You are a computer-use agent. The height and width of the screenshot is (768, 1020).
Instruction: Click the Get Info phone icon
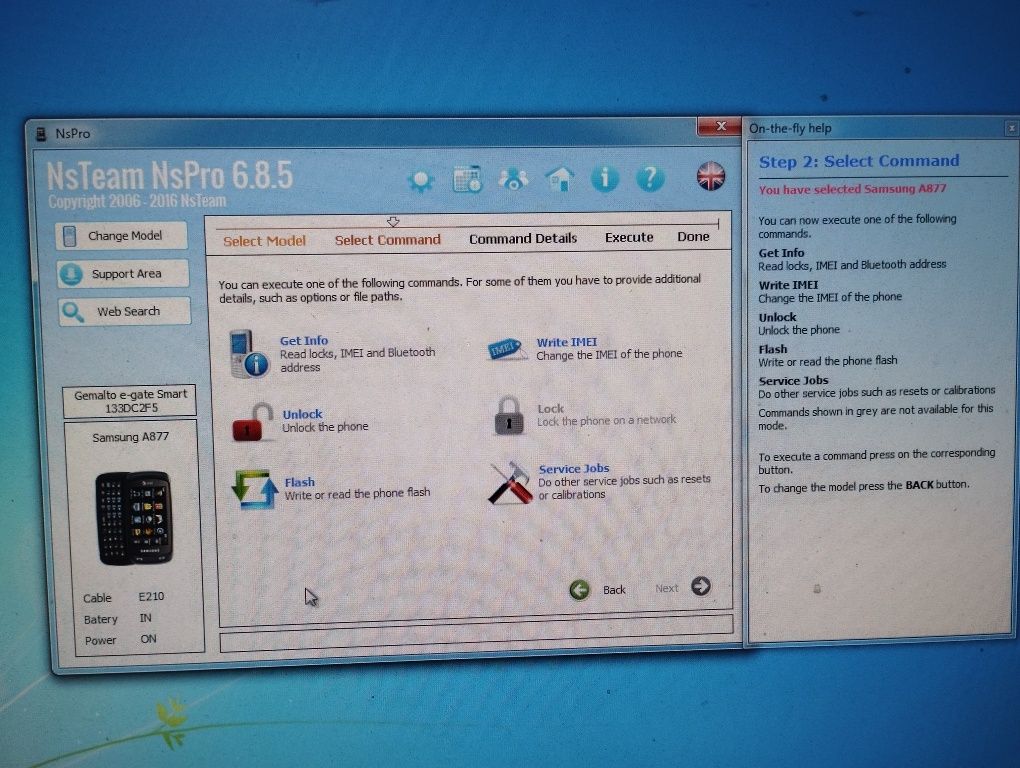coord(249,354)
